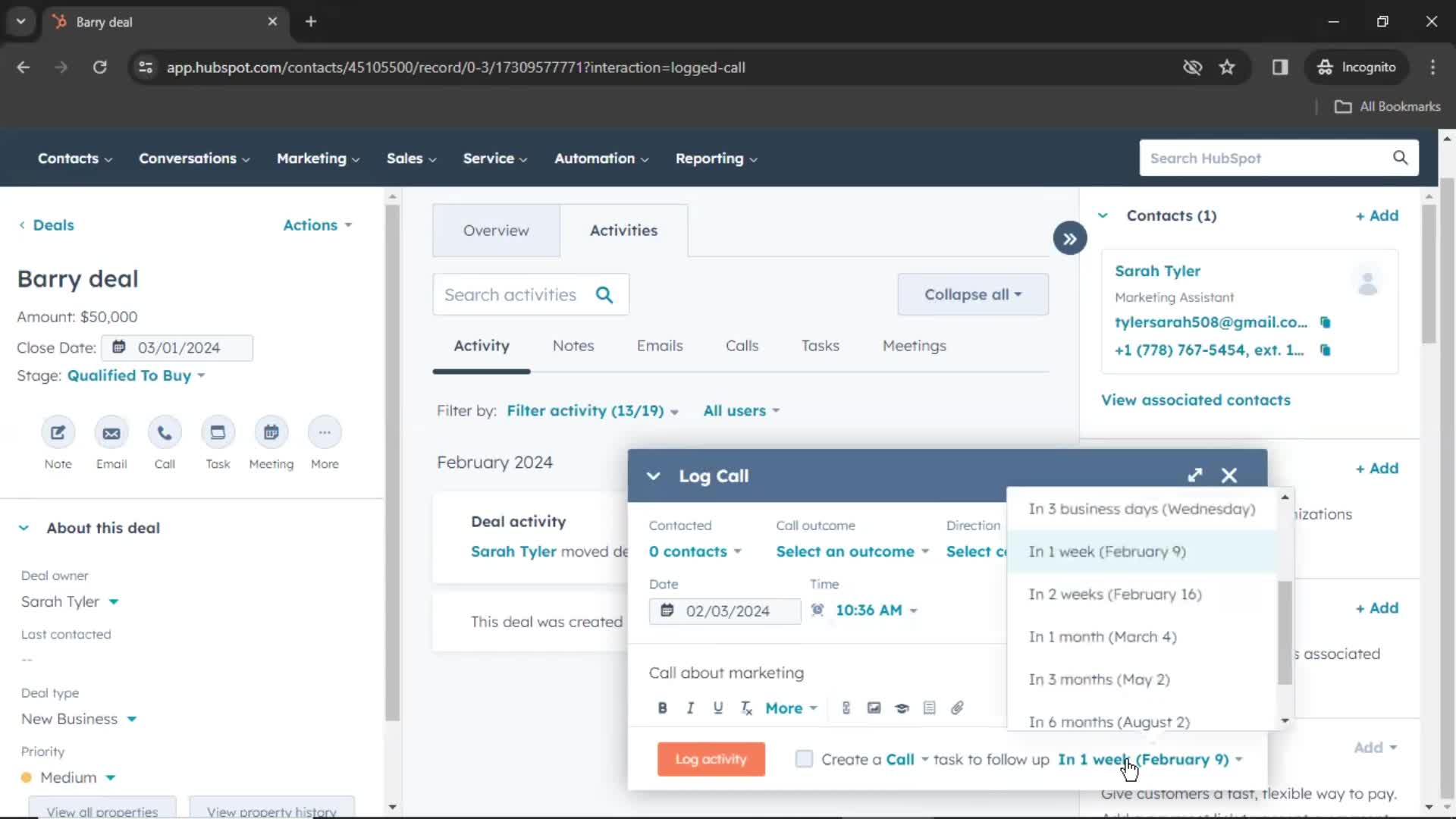
Task: Select In 3 business days (Wednesday)
Action: 1142,509
